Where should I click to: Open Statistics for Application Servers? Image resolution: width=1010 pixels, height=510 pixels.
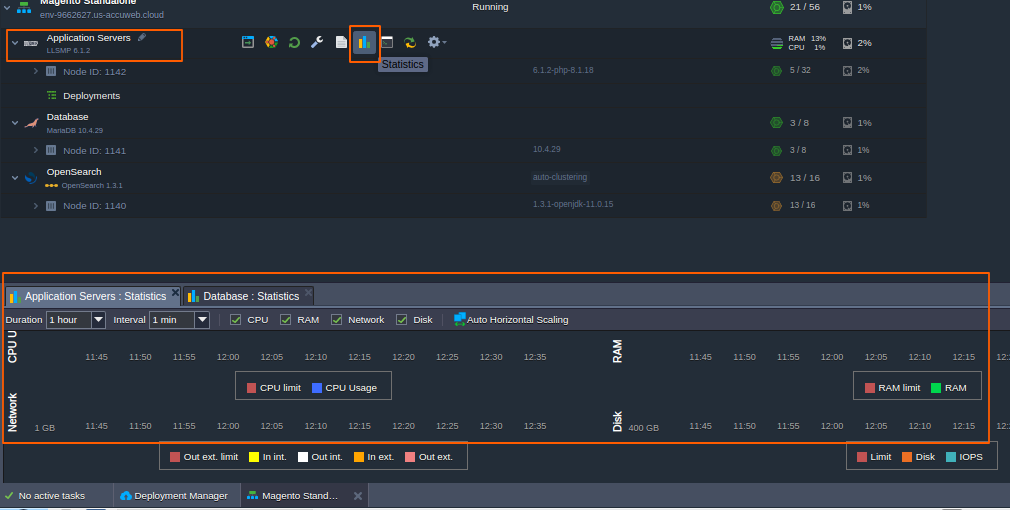tap(364, 42)
